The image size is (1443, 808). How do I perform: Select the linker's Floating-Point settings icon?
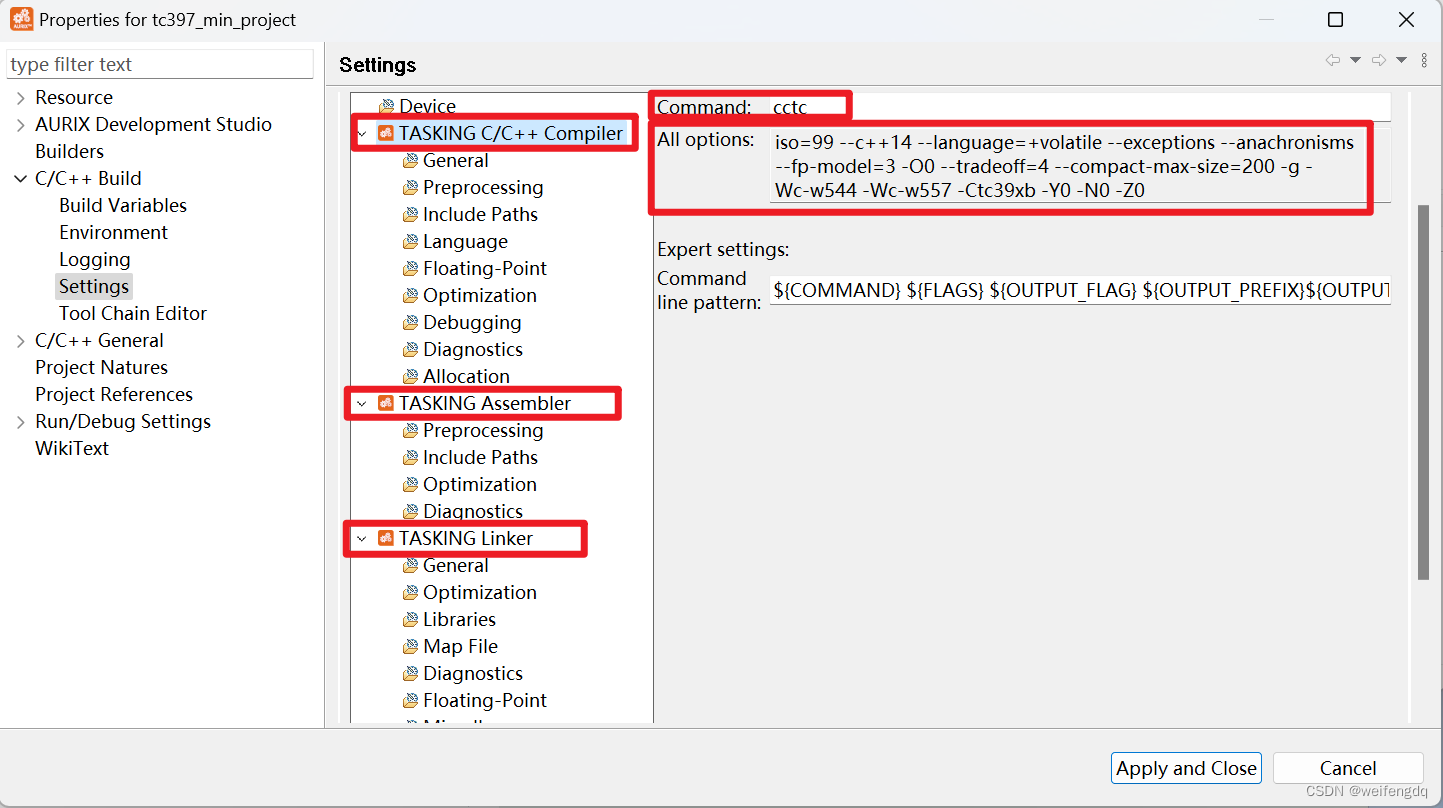(411, 700)
